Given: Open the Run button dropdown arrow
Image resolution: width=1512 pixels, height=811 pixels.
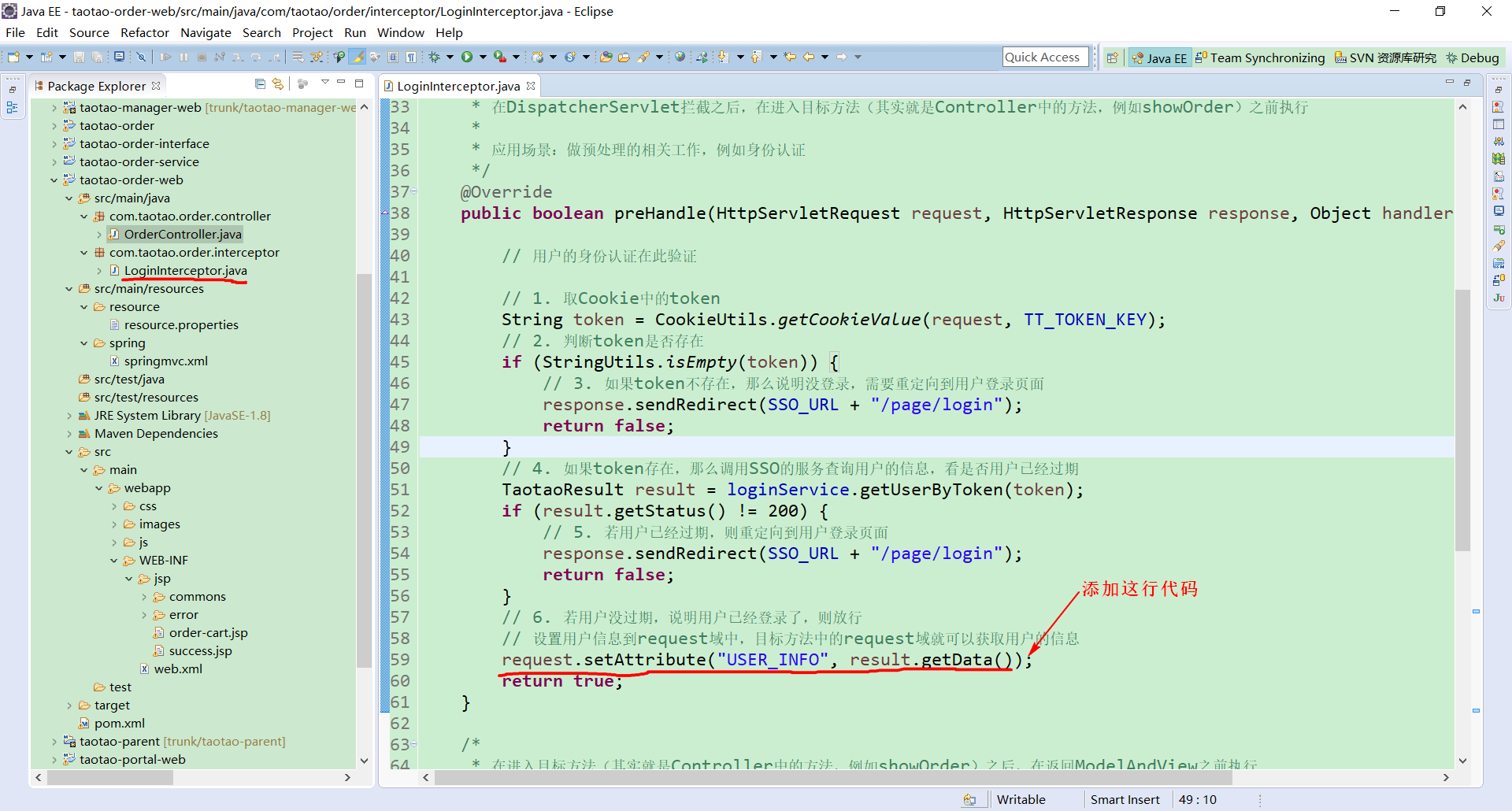Looking at the screenshot, I should [x=483, y=57].
